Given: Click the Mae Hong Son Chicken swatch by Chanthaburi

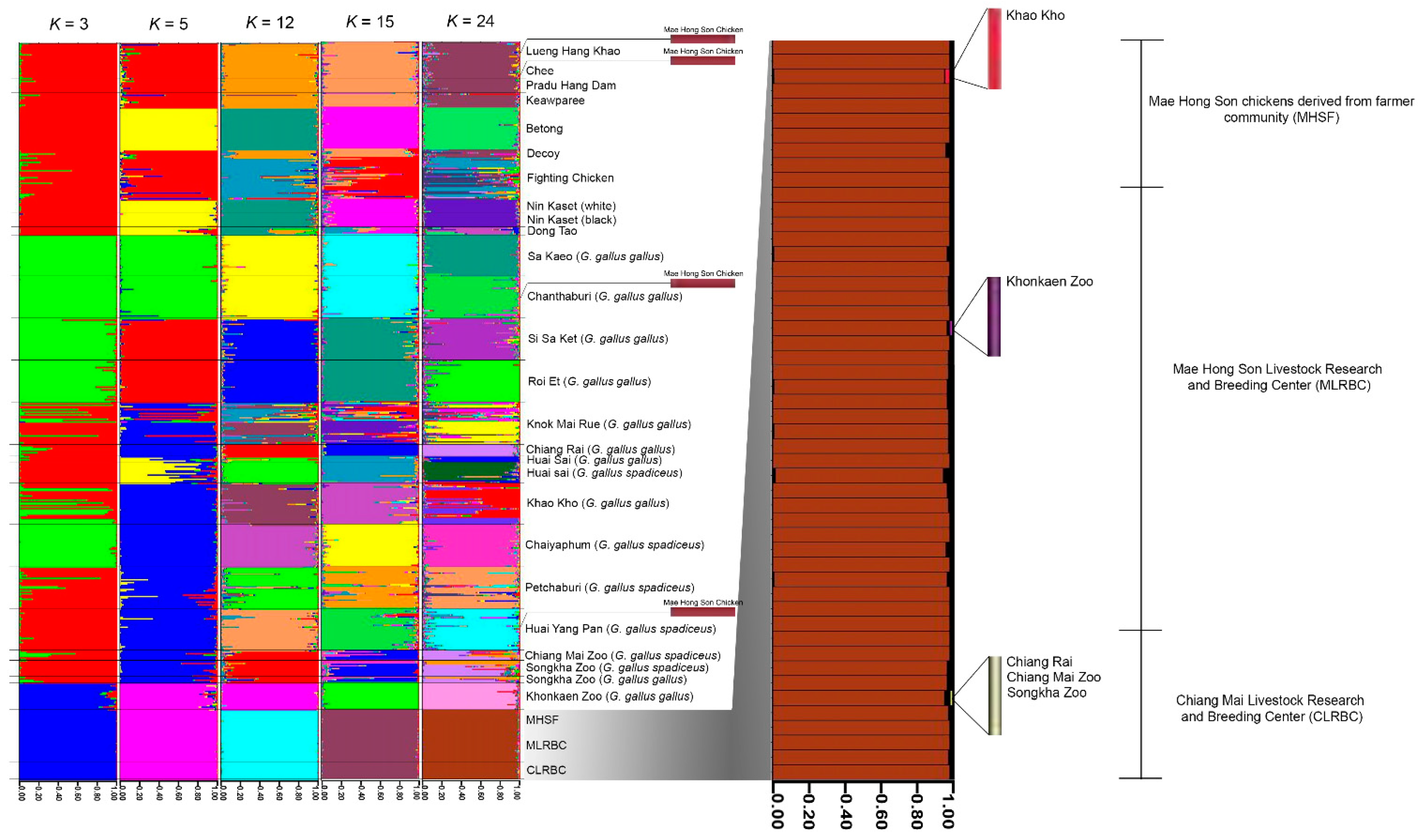Looking at the screenshot, I should pos(702,283).
